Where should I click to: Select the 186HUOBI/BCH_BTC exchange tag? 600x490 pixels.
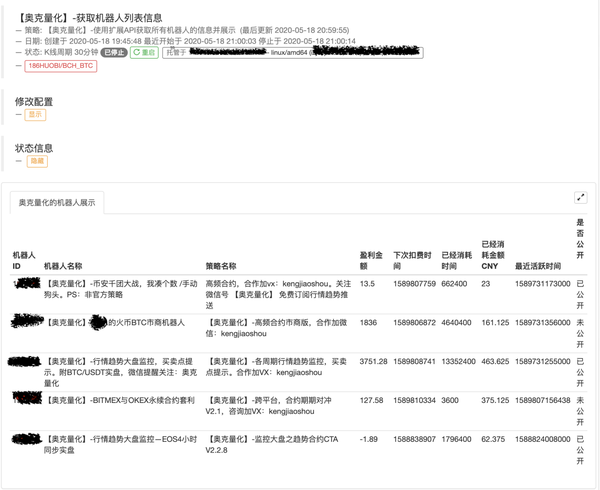[x=60, y=66]
